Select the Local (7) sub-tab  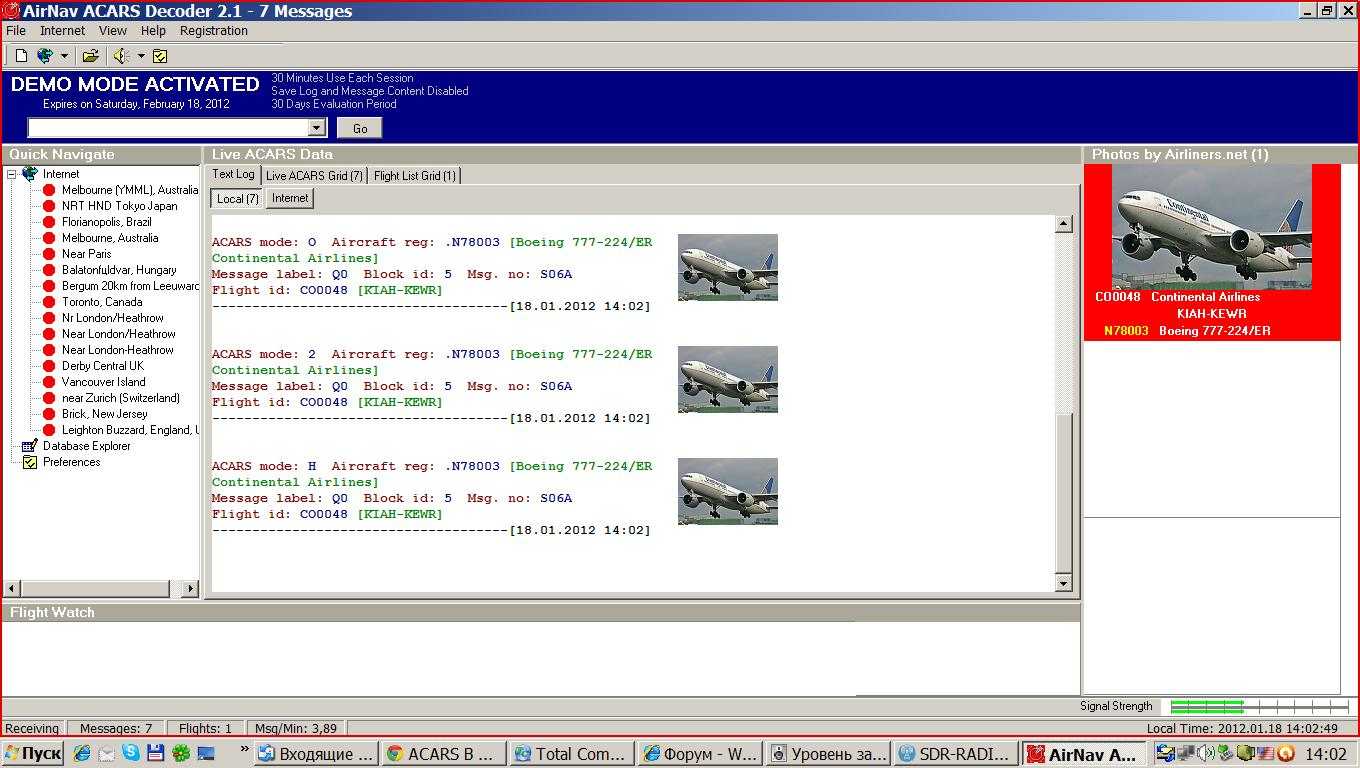pyautogui.click(x=237, y=198)
